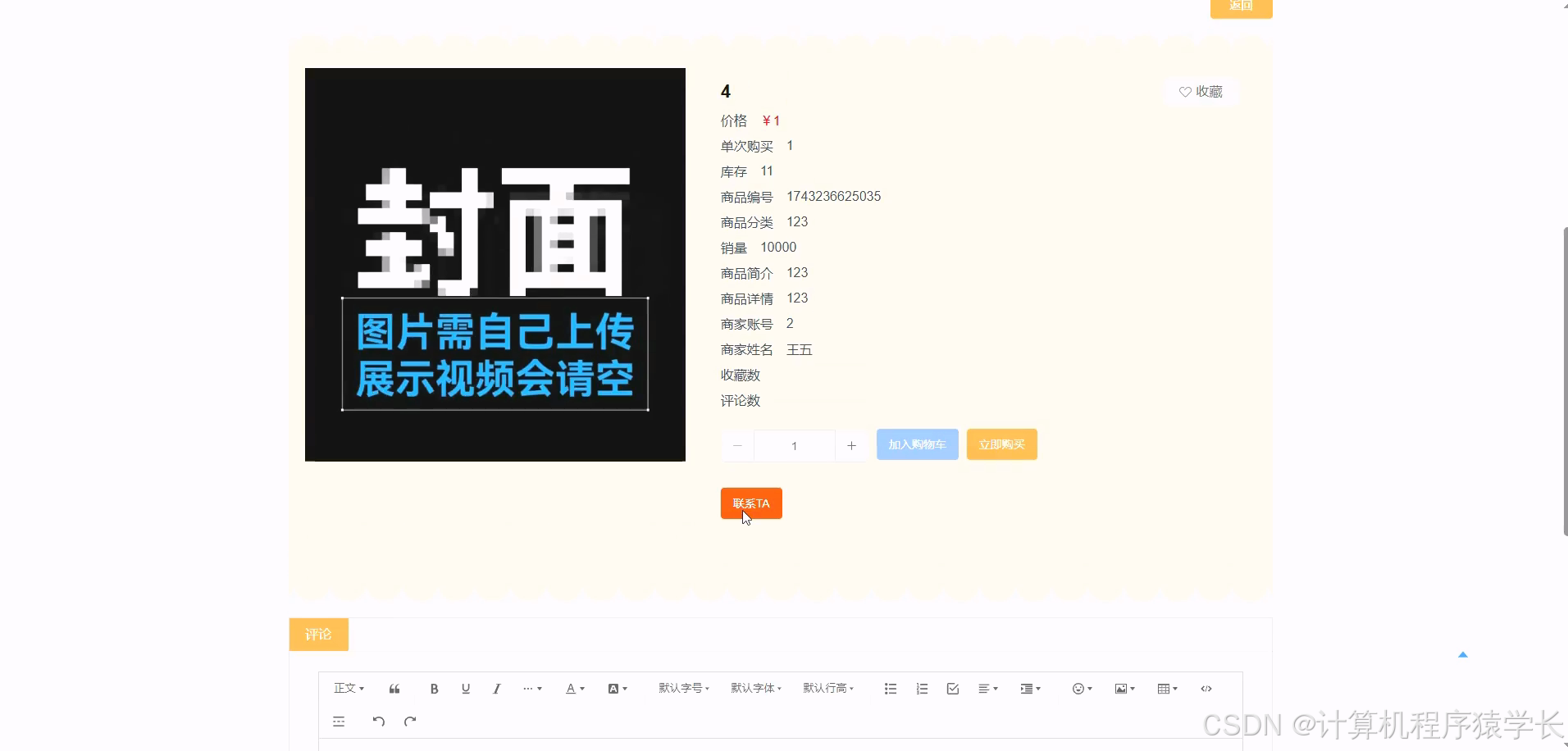Viewport: 1568px width, 751px height.
Task: Redo the last editor action
Action: click(x=408, y=721)
